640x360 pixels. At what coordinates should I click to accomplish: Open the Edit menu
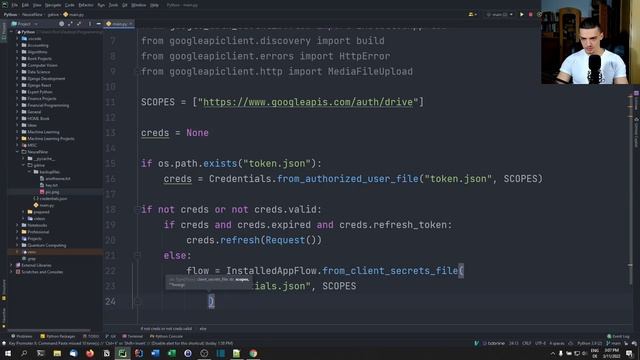25,5
